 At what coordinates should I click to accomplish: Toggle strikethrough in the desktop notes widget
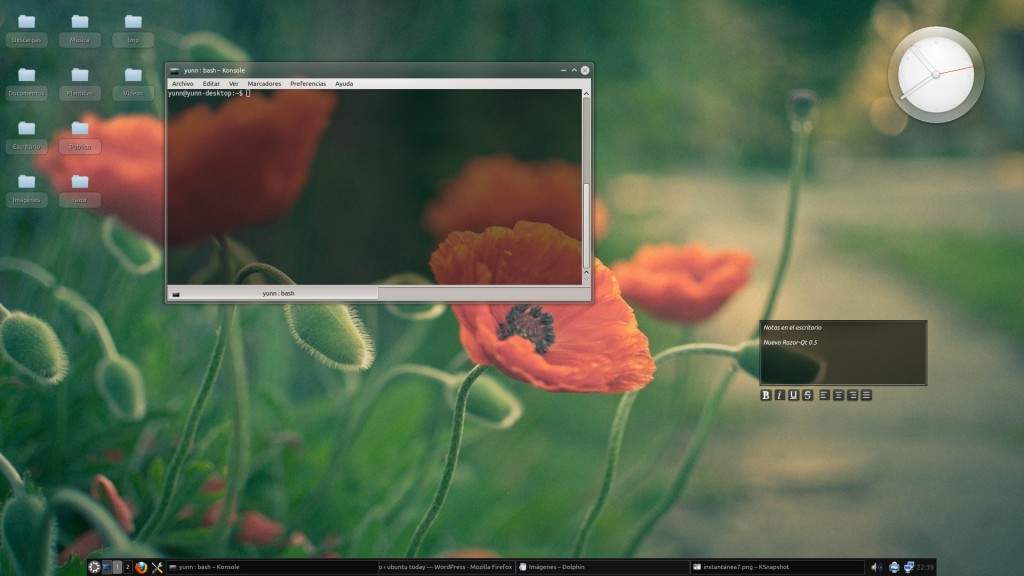coord(807,395)
